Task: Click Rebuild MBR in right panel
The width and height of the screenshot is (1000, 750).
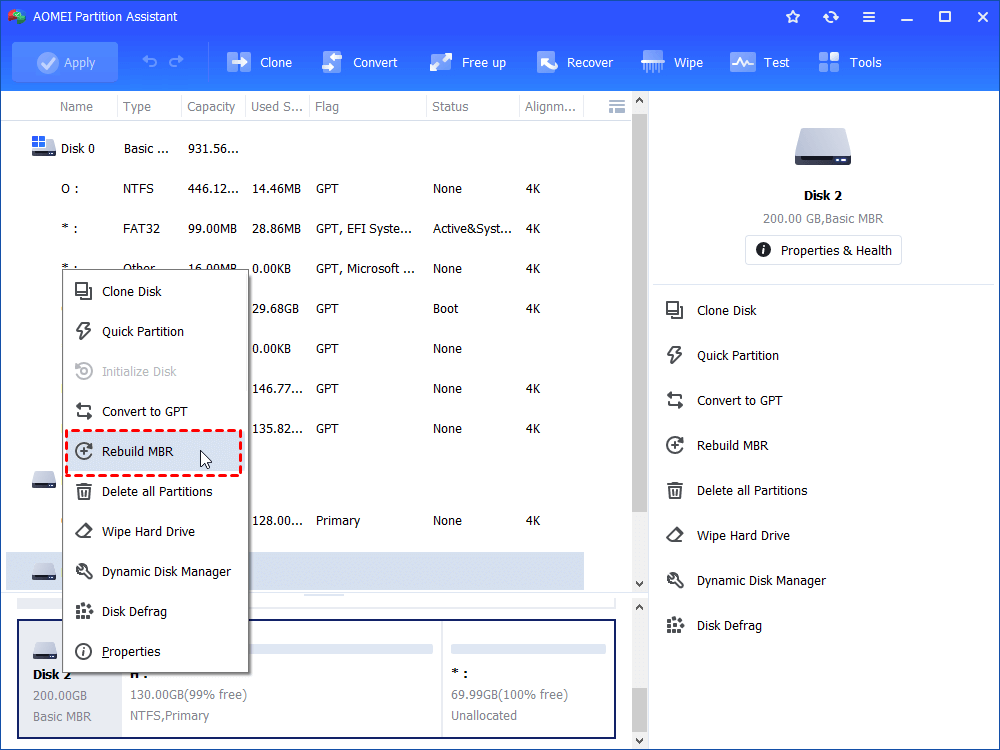Action: pyautogui.click(x=717, y=445)
